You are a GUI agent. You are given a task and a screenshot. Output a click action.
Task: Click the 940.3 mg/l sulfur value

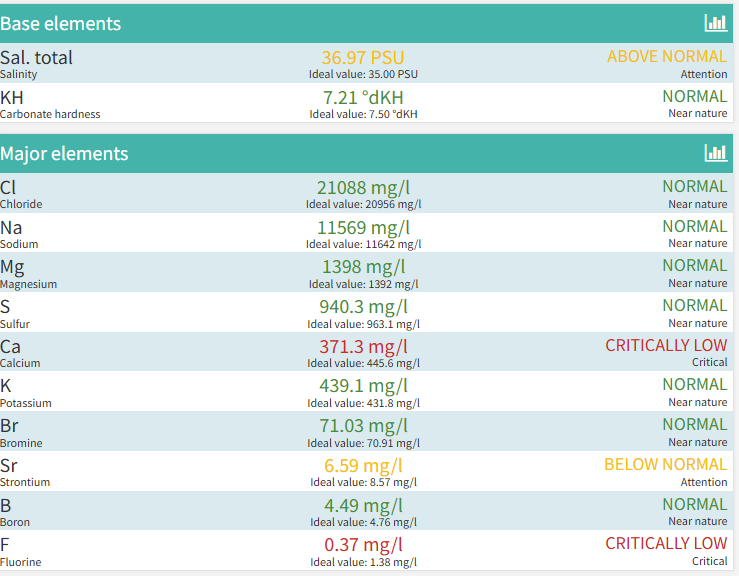[x=363, y=307]
